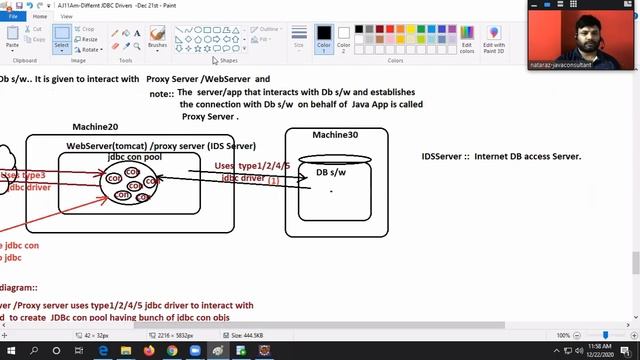
Task: Choose the straight Line shape
Action: coord(179,30)
